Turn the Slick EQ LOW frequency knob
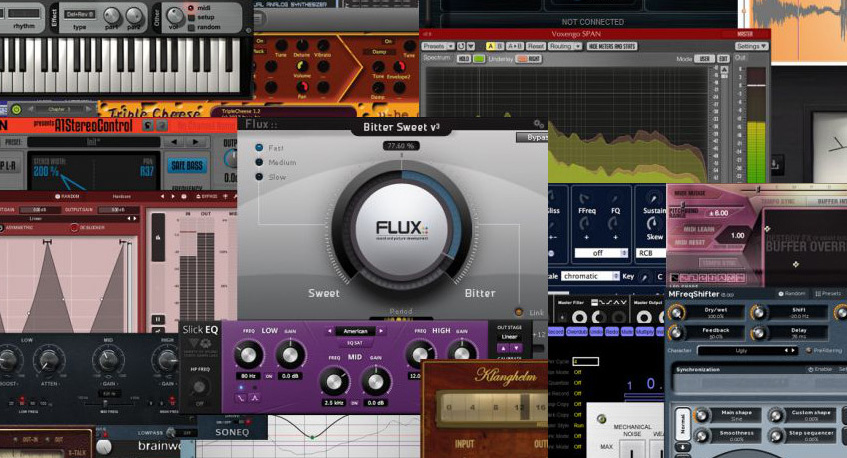Screen dimensions: 847x458 (x=247, y=354)
